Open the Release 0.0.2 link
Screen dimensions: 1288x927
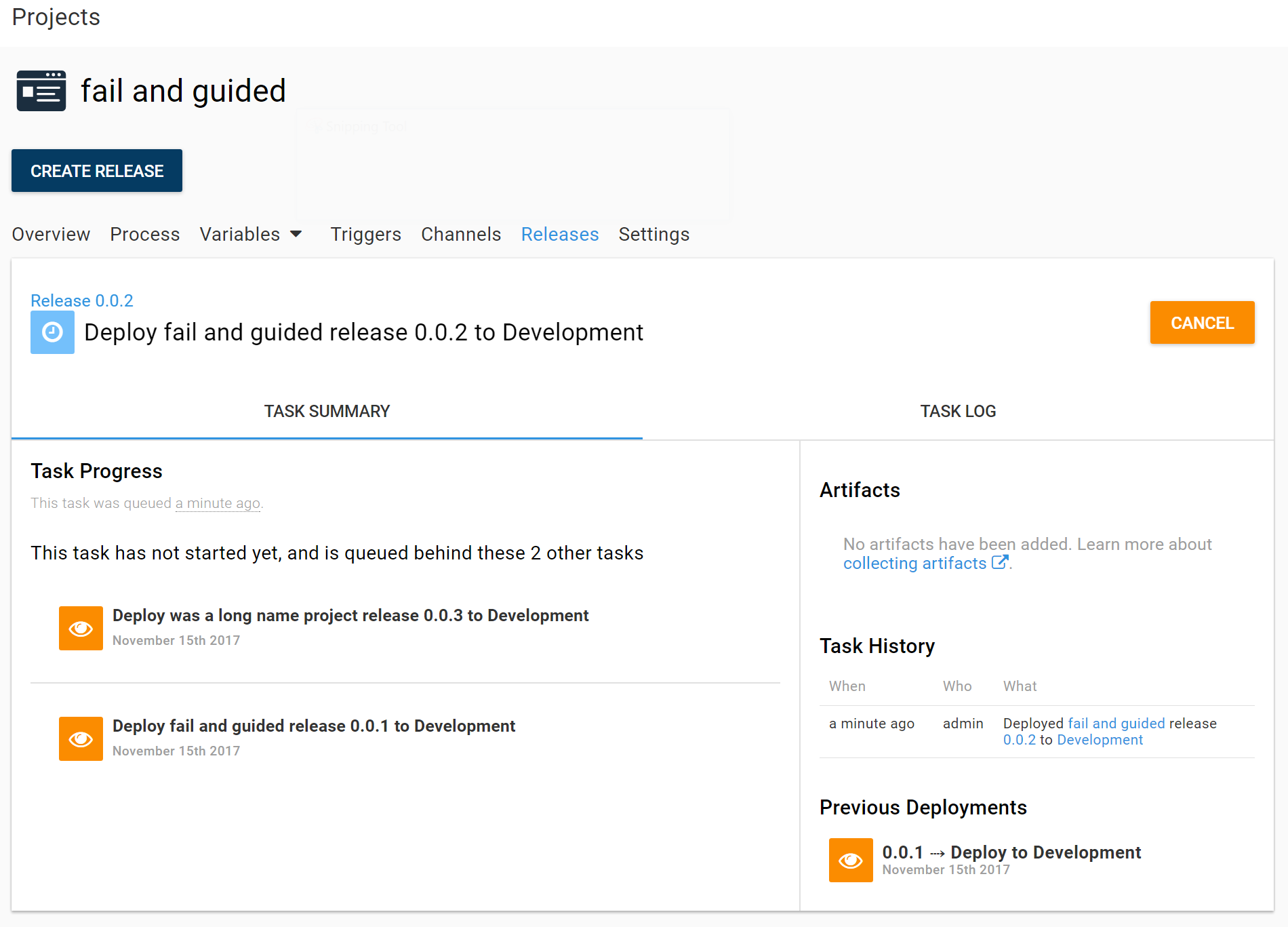pyautogui.click(x=81, y=300)
